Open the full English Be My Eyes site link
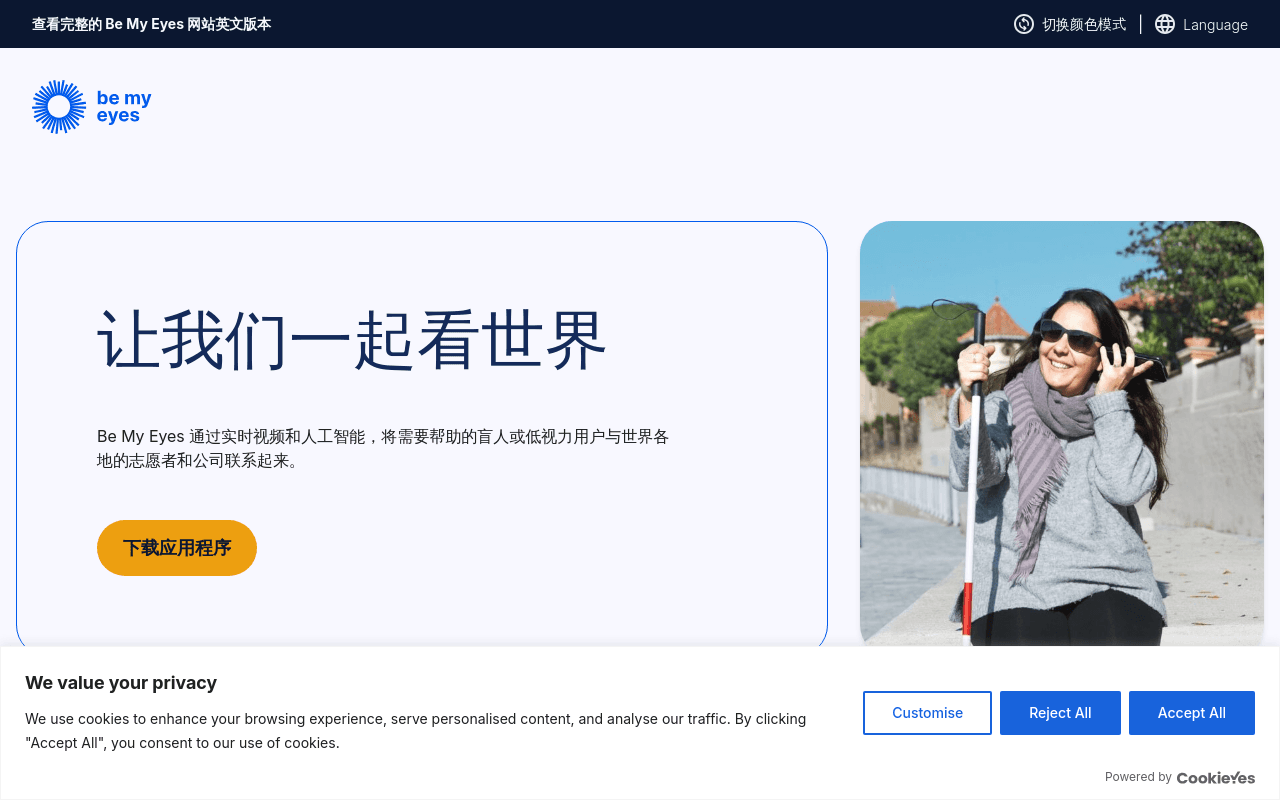The width and height of the screenshot is (1280, 800). tap(151, 24)
